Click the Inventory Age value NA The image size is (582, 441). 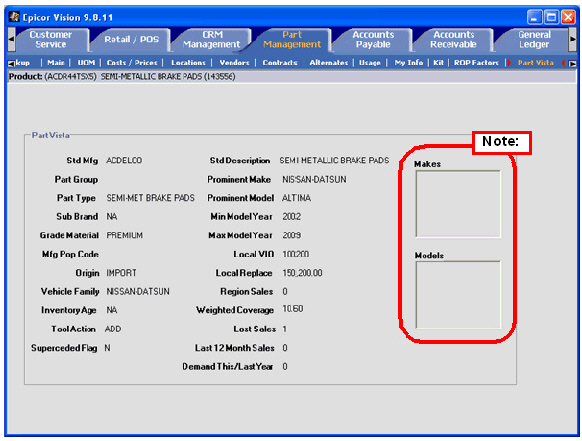coord(112,310)
